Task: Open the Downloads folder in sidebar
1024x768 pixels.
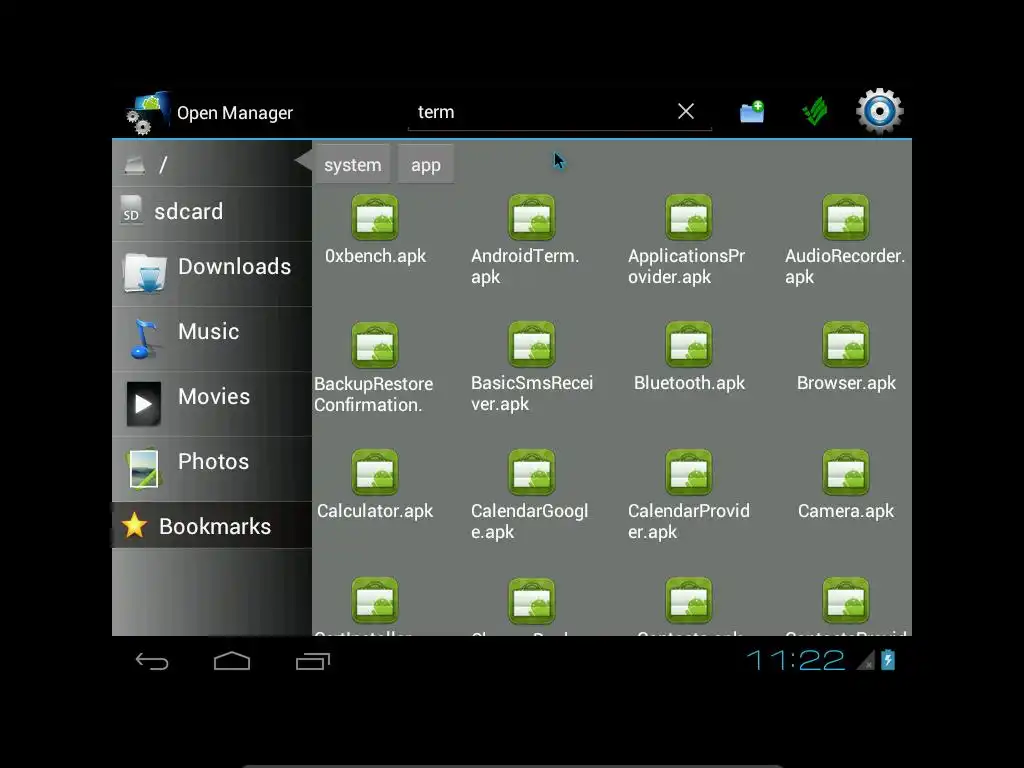Action: (212, 274)
